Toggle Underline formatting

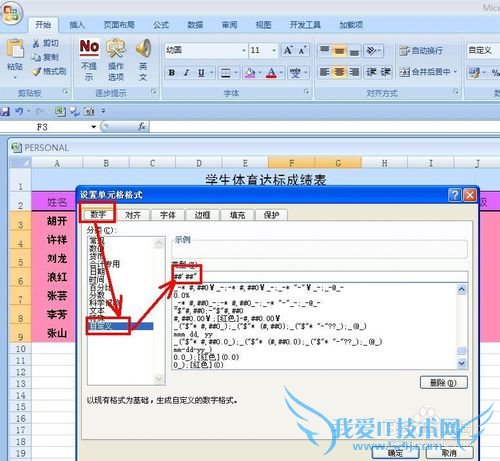tap(201, 72)
